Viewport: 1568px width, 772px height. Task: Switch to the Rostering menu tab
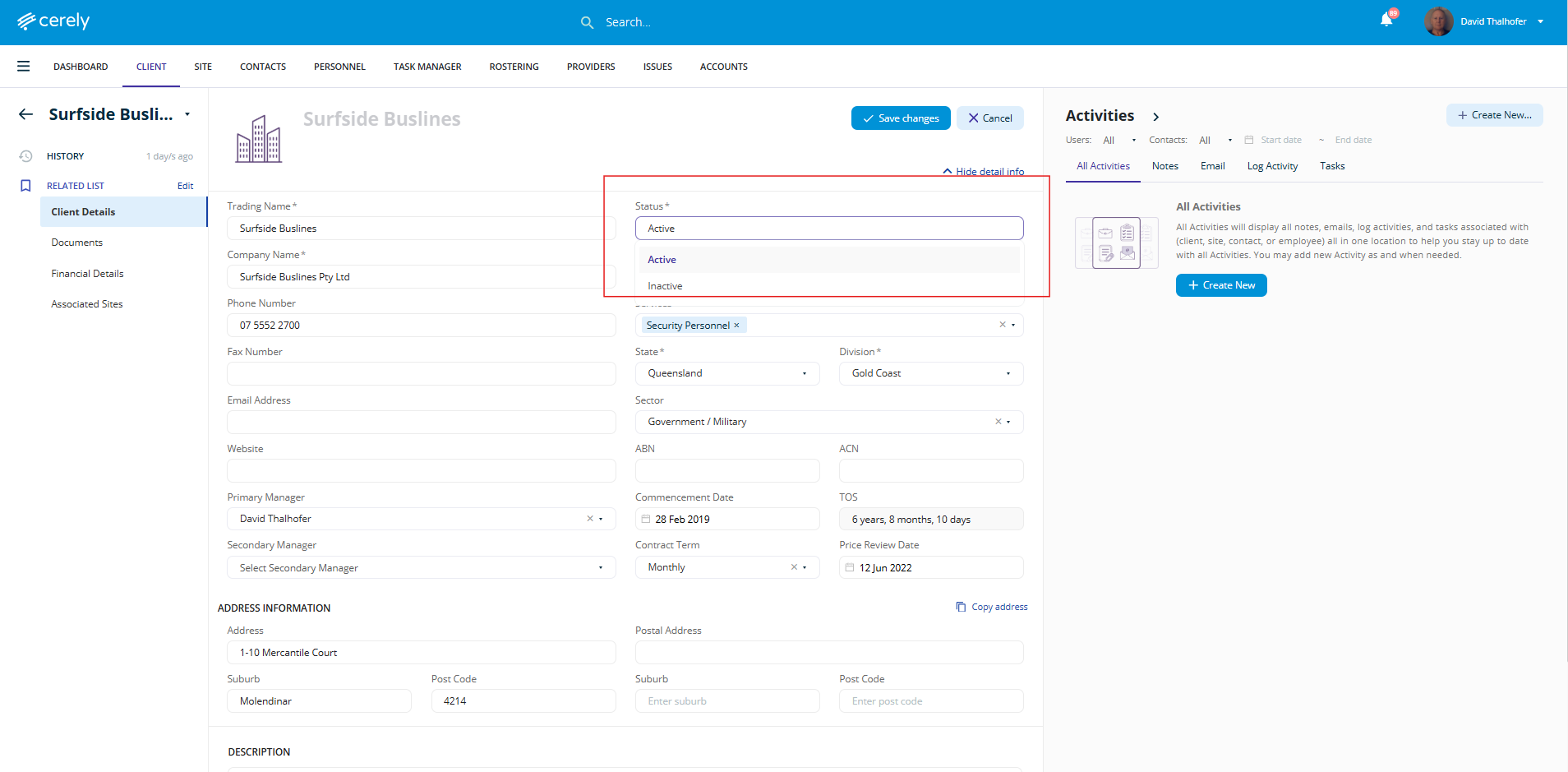[x=514, y=67]
